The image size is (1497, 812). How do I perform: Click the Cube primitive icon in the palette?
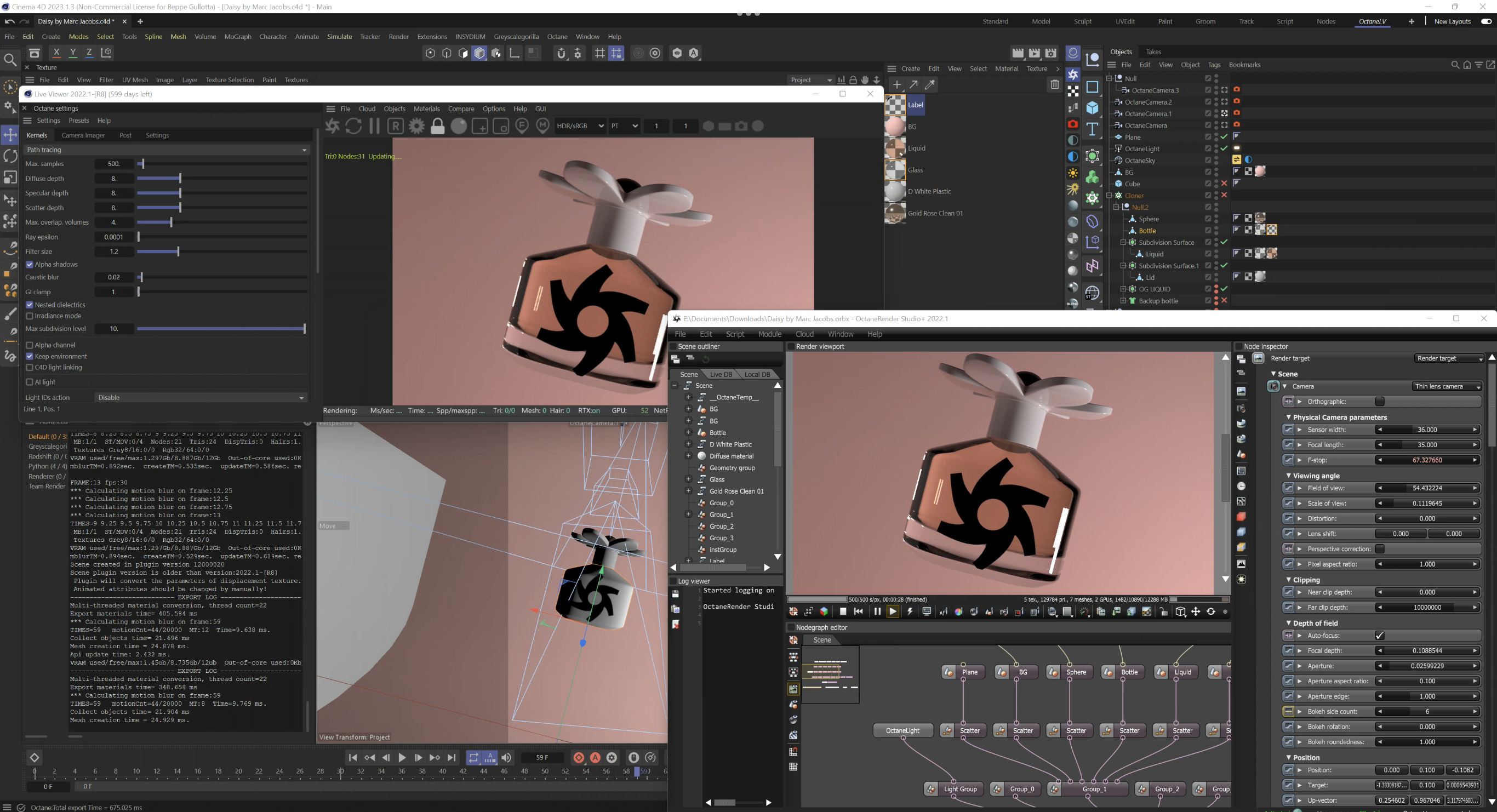pos(1093,107)
